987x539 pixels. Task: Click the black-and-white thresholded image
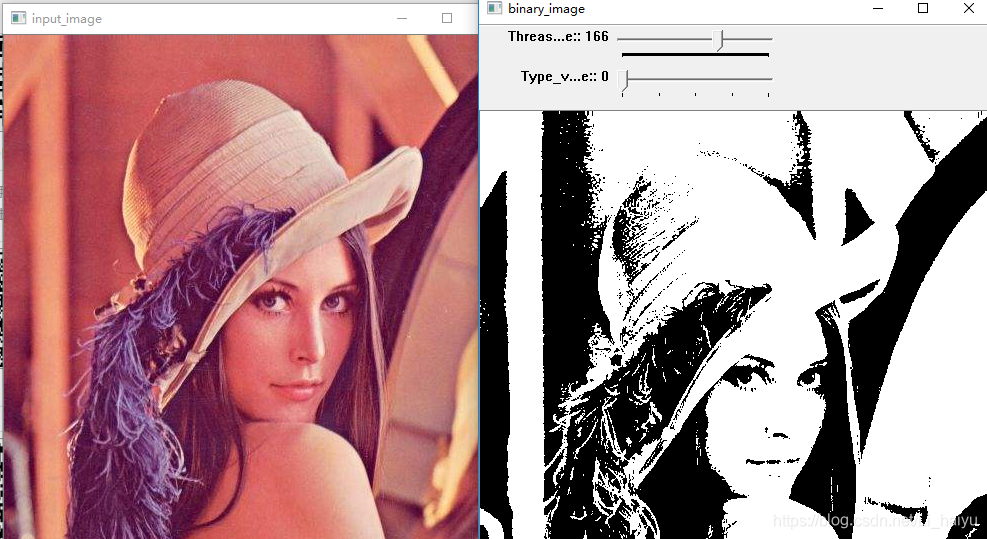[733, 324]
